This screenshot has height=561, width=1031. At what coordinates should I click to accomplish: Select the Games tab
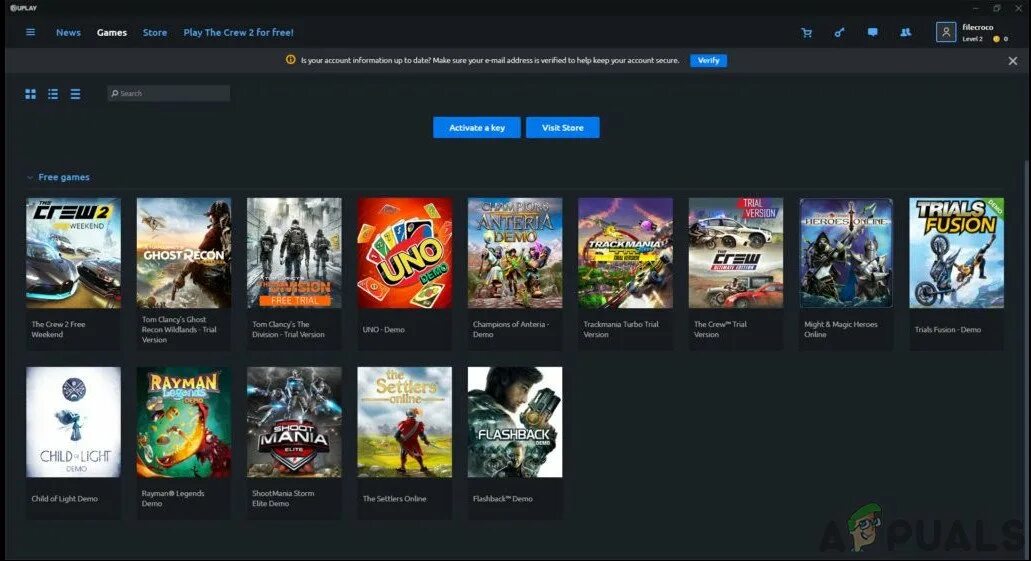112,32
